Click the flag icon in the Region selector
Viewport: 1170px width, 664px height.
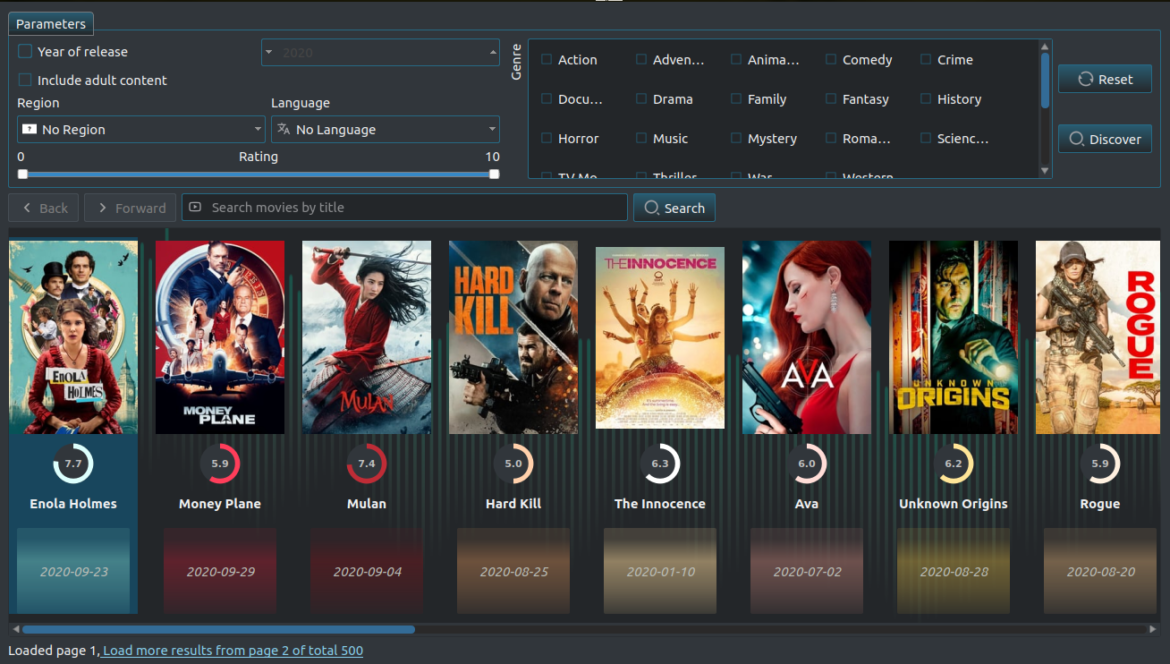(x=29, y=129)
